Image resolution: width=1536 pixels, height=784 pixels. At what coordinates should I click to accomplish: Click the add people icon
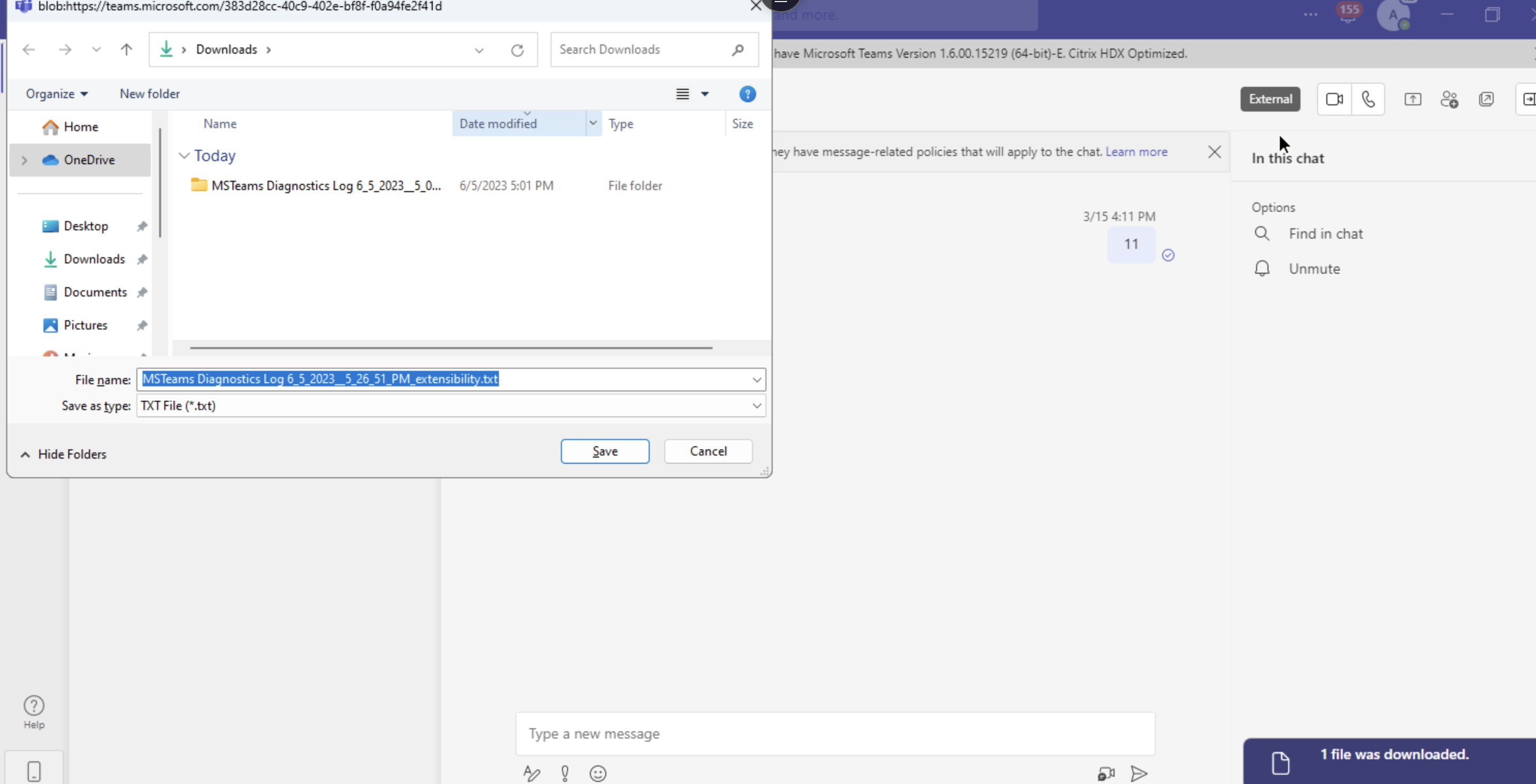coord(1449,99)
